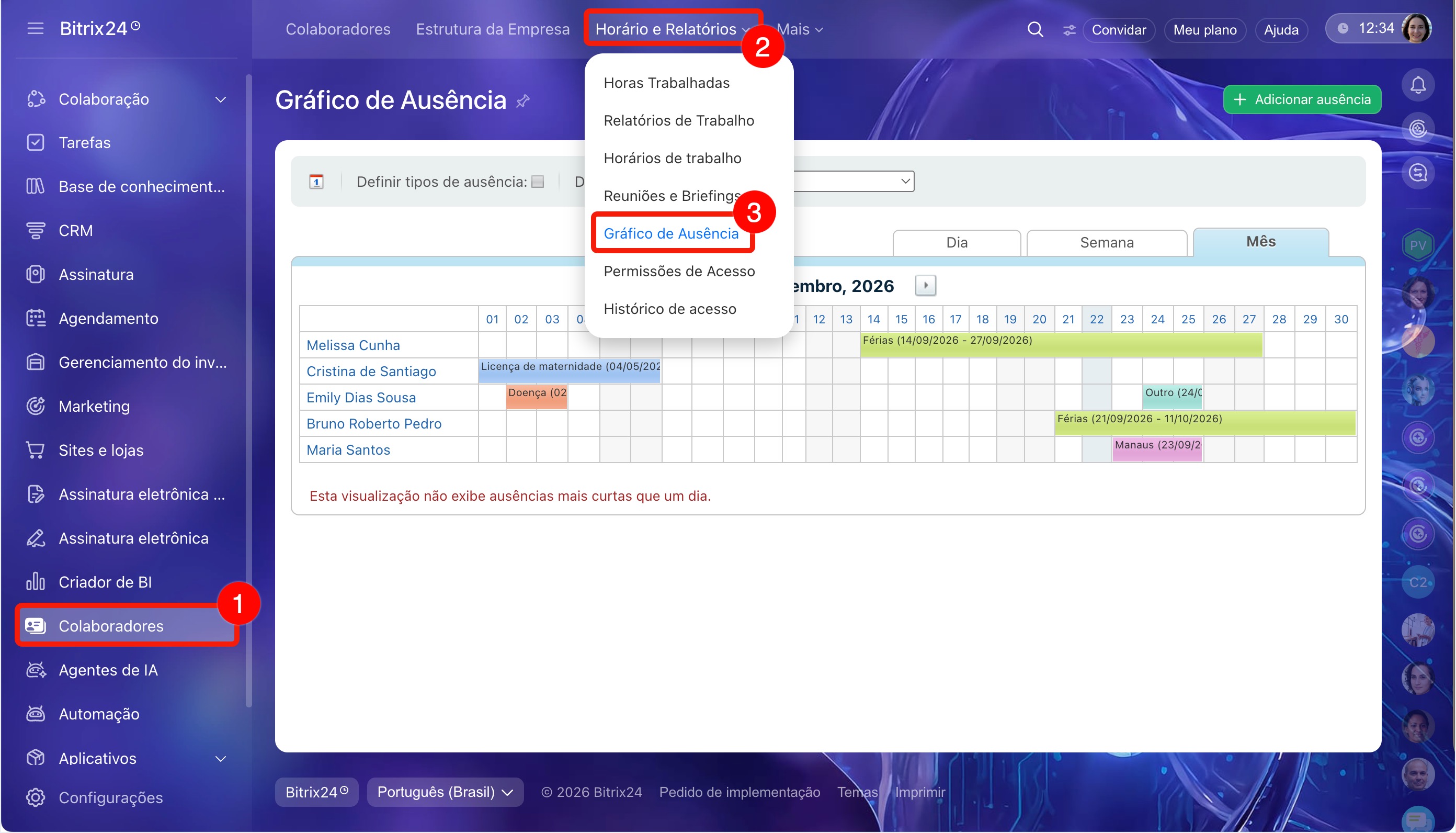Click the search magnifier icon
This screenshot has width=1456, height=833.
click(1036, 29)
